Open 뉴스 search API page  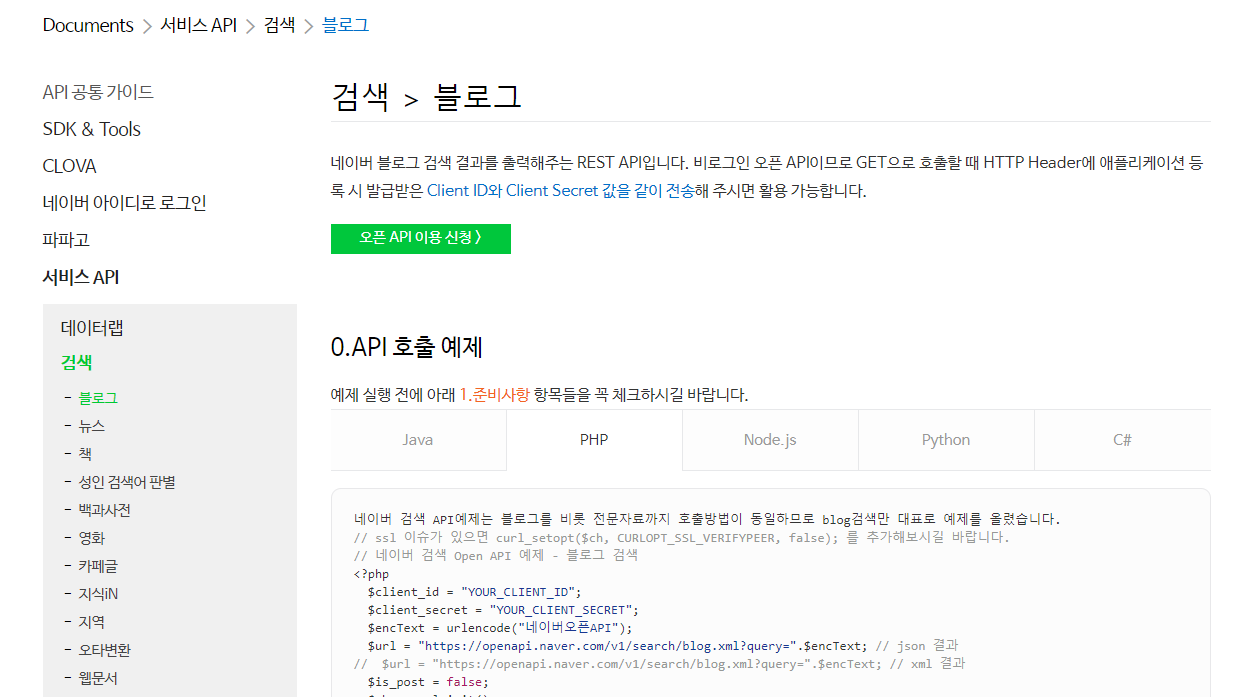click(x=92, y=426)
